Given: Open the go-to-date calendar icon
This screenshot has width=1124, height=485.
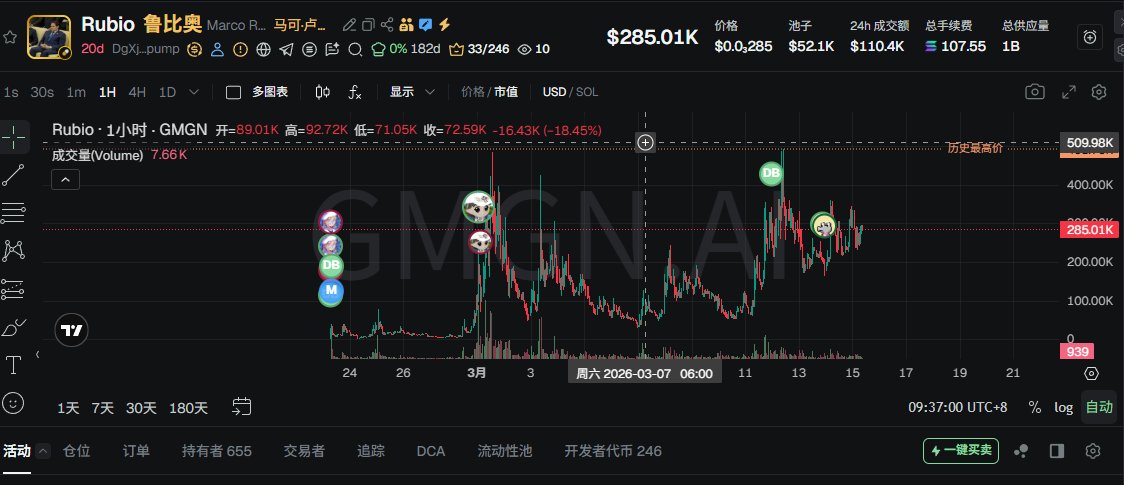Looking at the screenshot, I should point(242,407).
